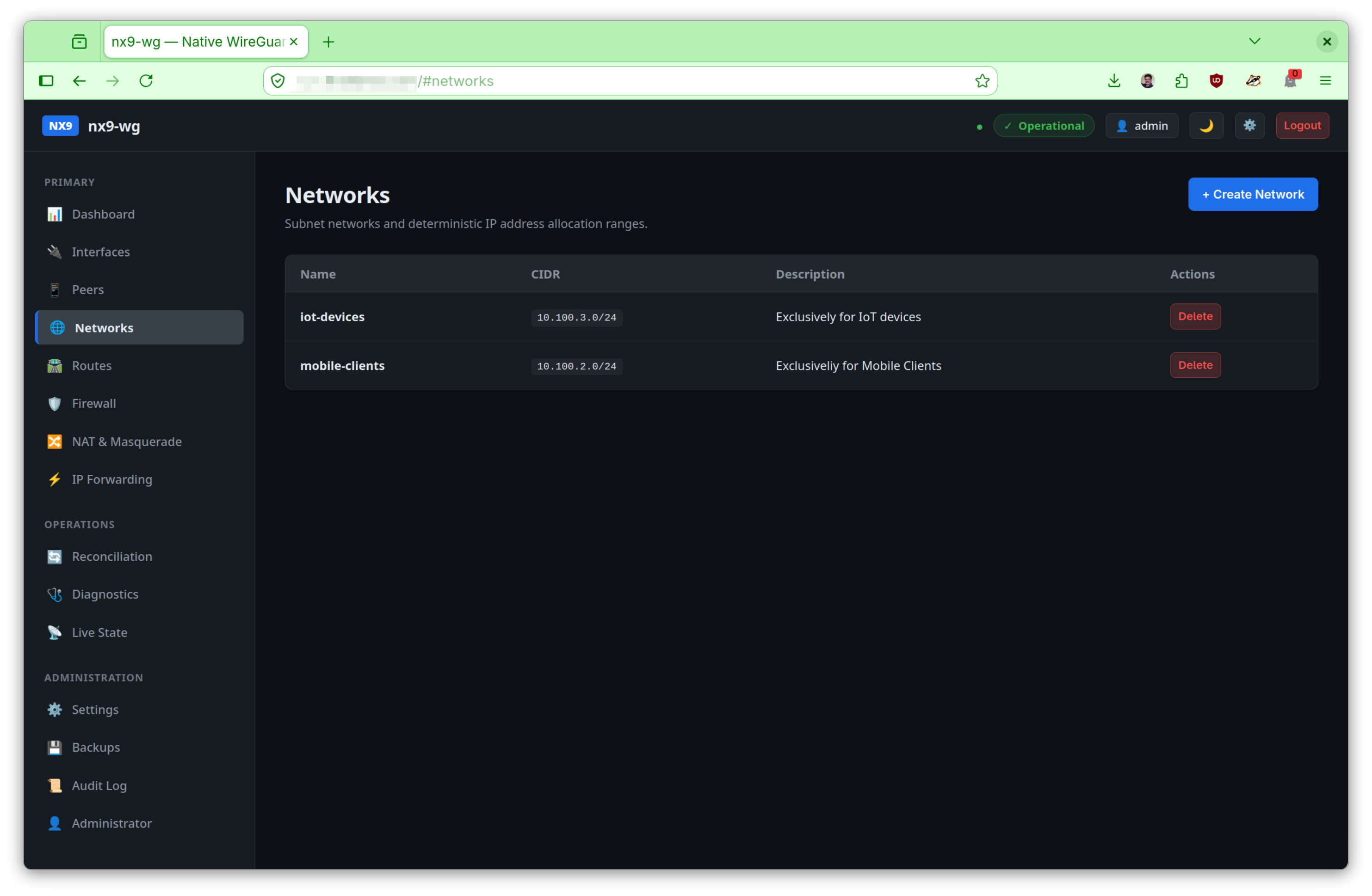Click the Create Network button
Viewport: 1372px width, 896px height.
pyautogui.click(x=1253, y=194)
